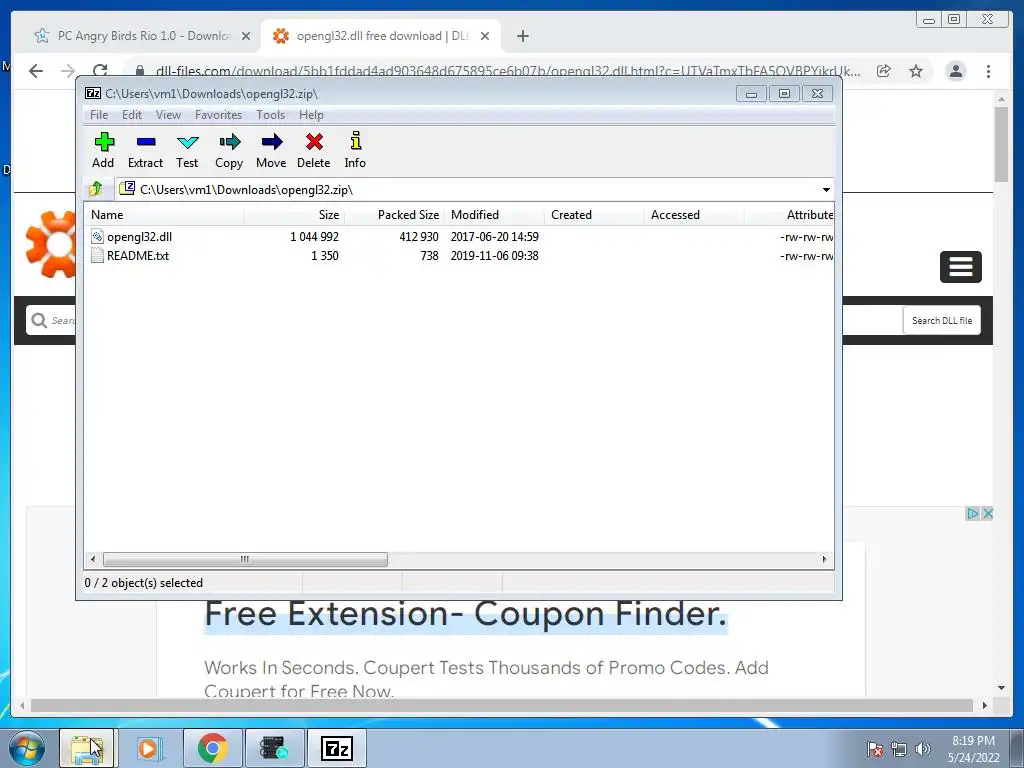Bookmark this page with star icon
The image size is (1024, 768).
click(916, 71)
